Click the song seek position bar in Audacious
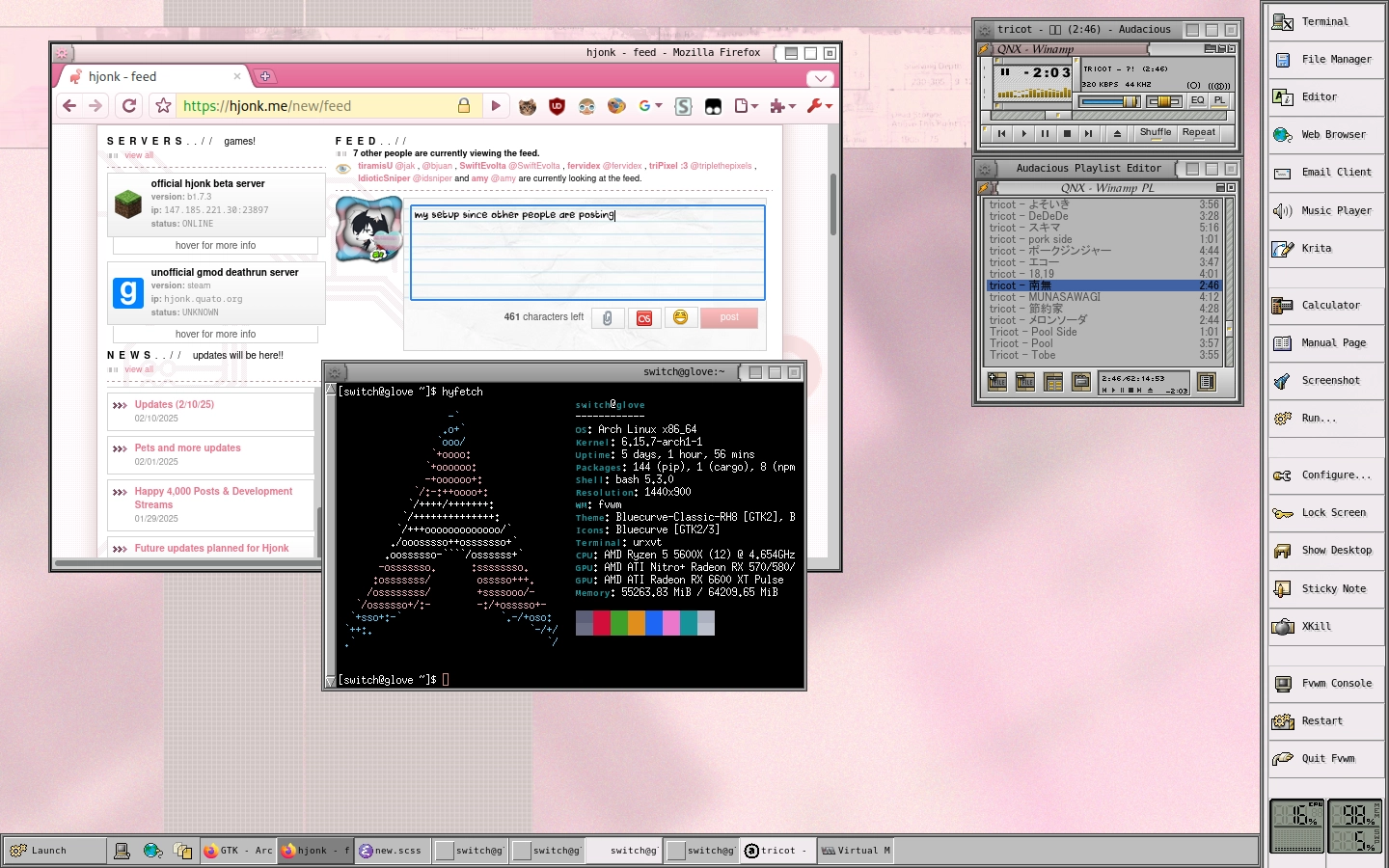Image resolution: width=1389 pixels, height=868 pixels. coord(1106,116)
